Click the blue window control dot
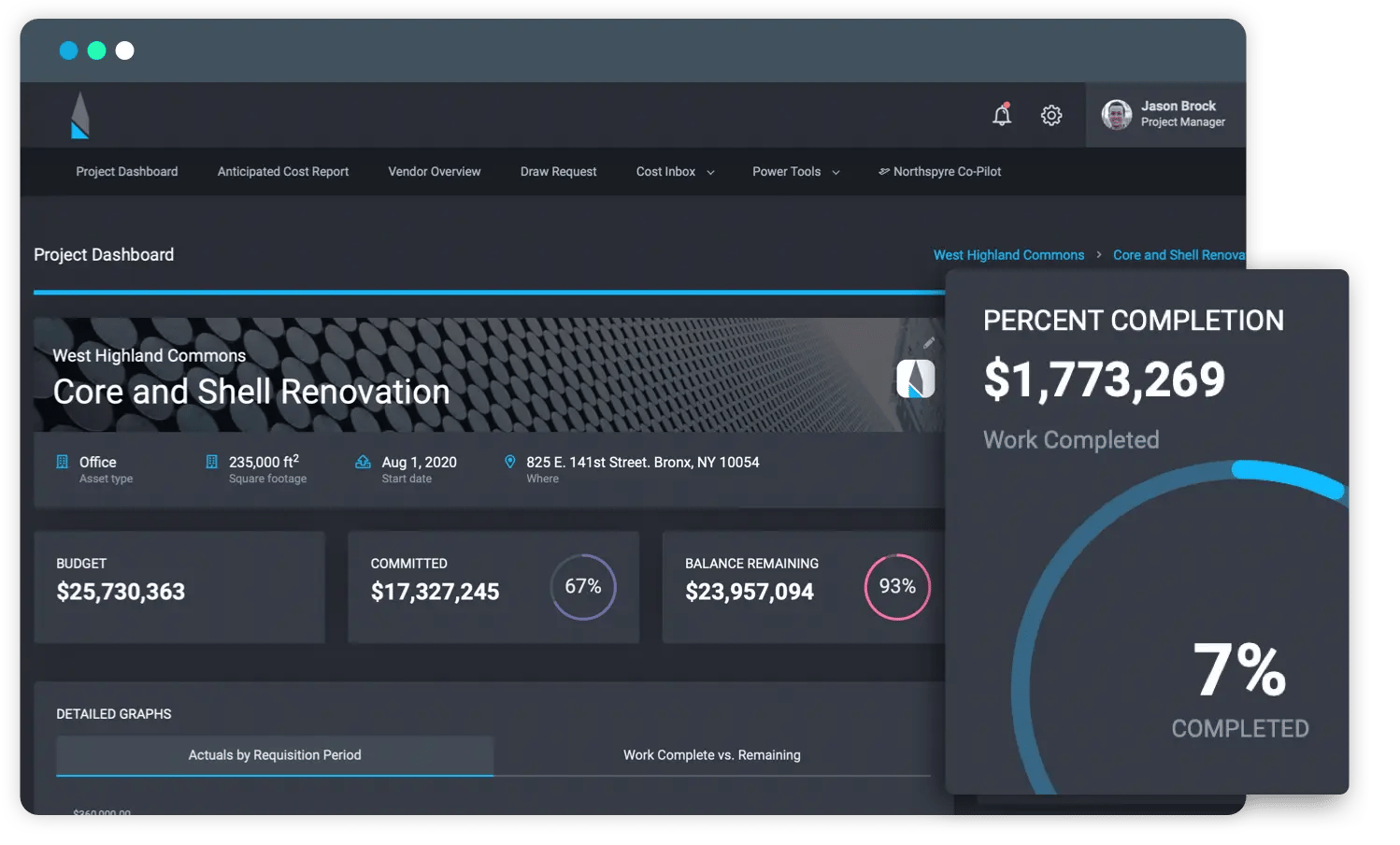Screen dimensions: 1400x845 point(68,50)
